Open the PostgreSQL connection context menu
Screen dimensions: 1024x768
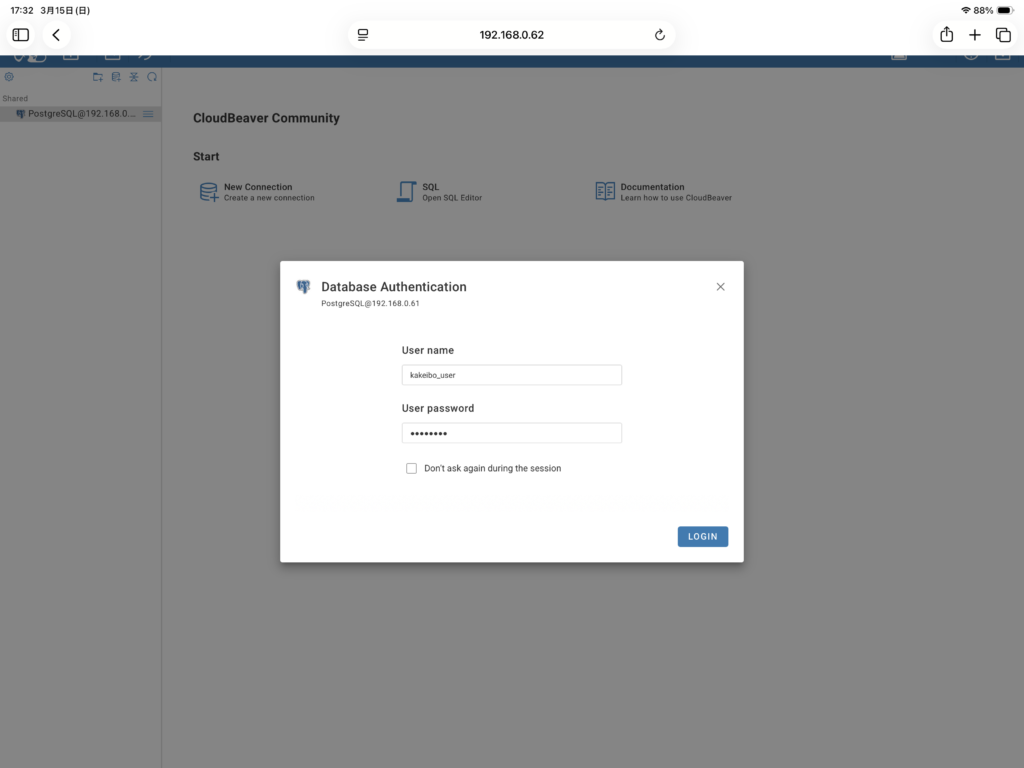148,114
